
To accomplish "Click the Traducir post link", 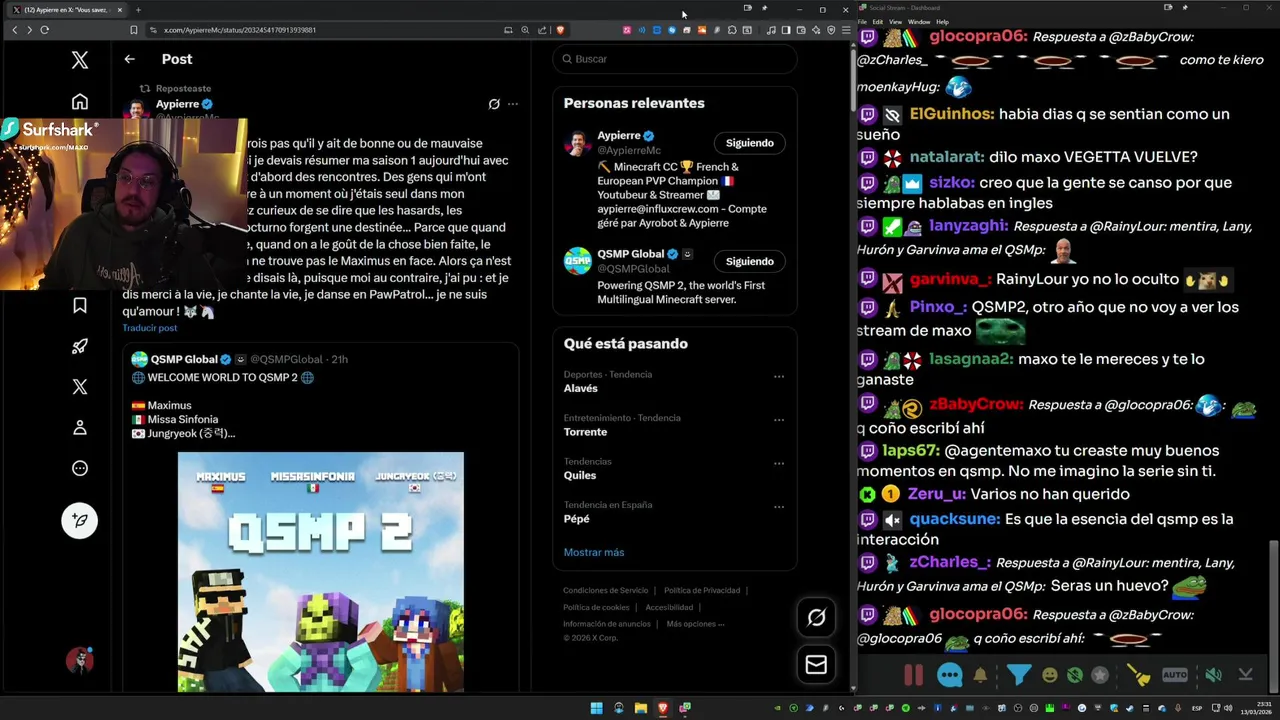I will tap(150, 328).
